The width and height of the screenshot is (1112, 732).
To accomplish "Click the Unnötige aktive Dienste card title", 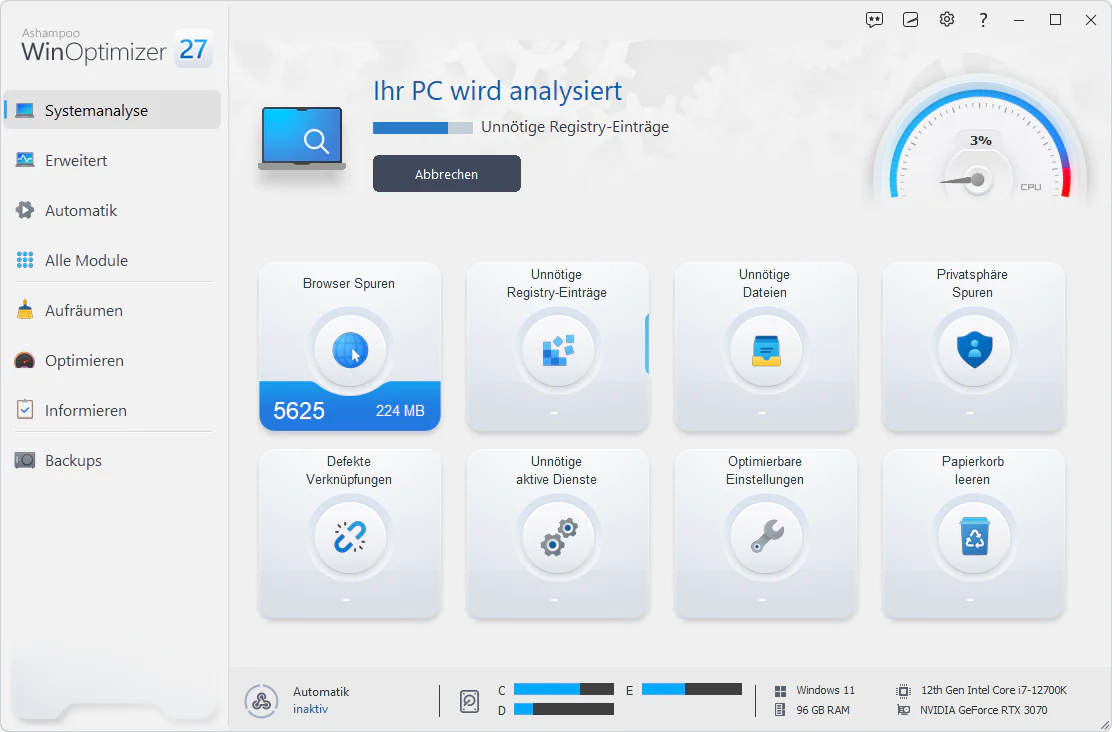I will (556, 470).
